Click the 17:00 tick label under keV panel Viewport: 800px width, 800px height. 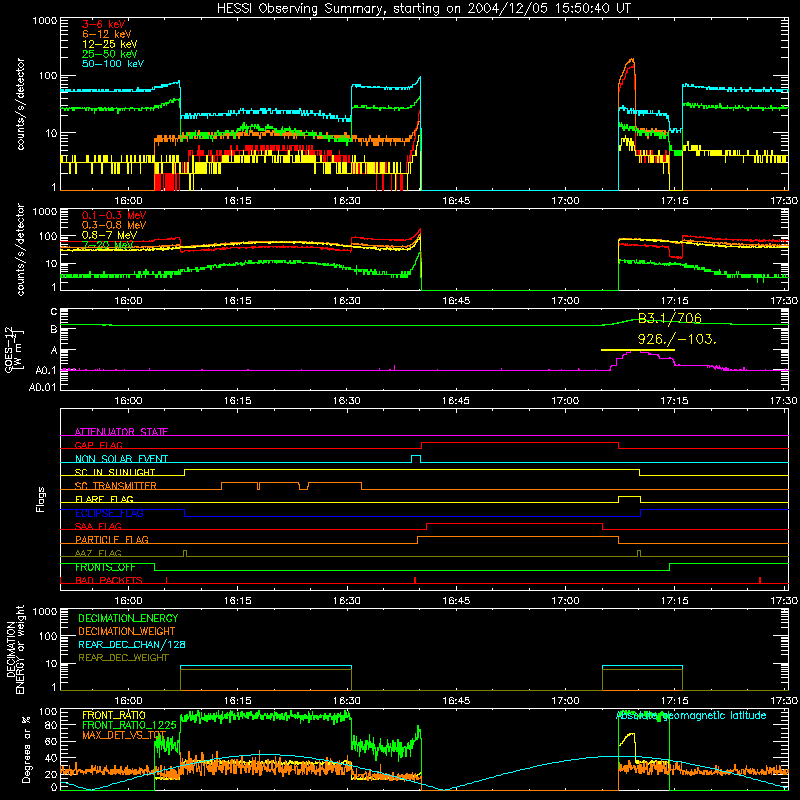click(565, 201)
